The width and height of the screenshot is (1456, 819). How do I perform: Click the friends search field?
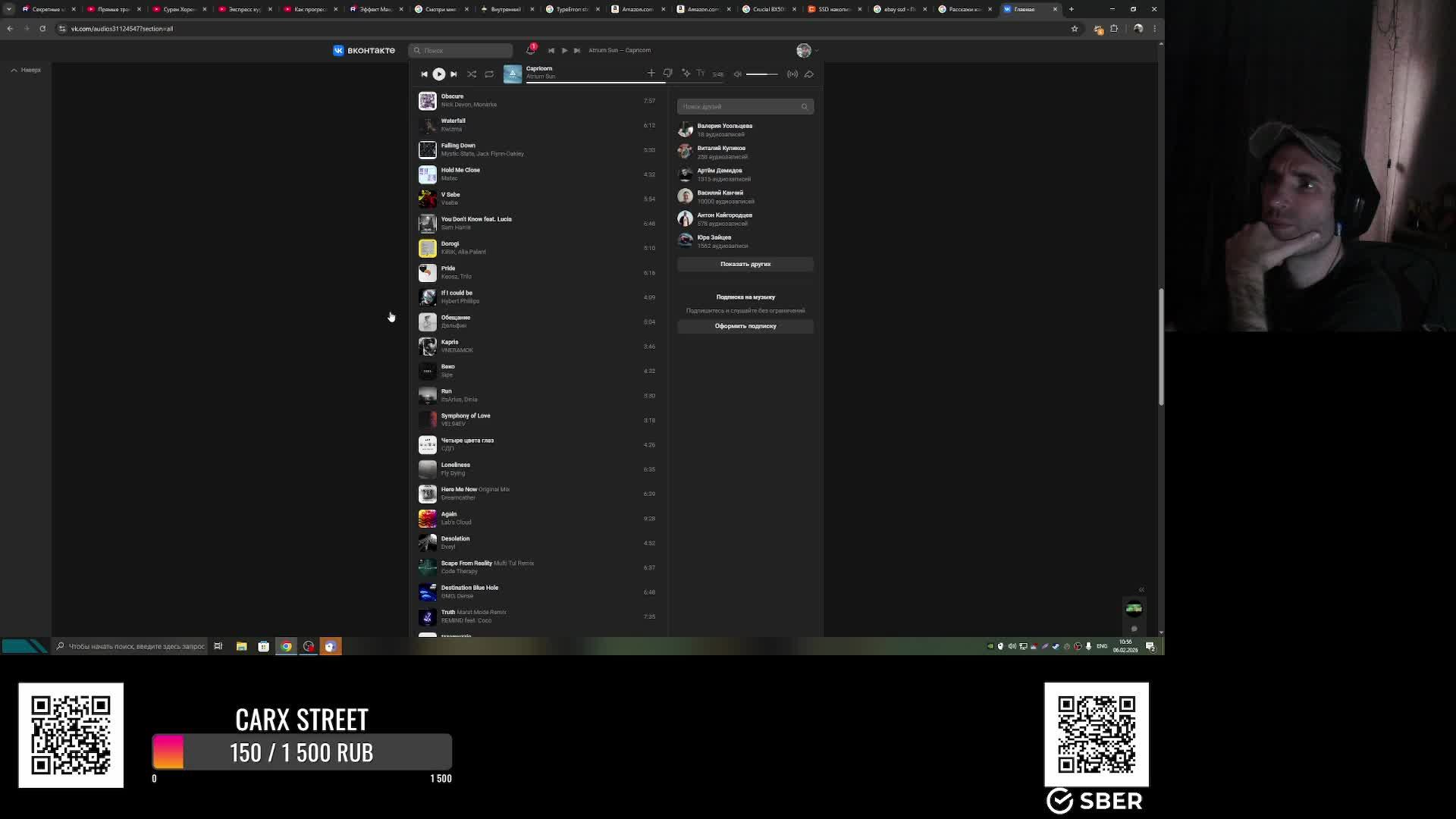[739, 107]
